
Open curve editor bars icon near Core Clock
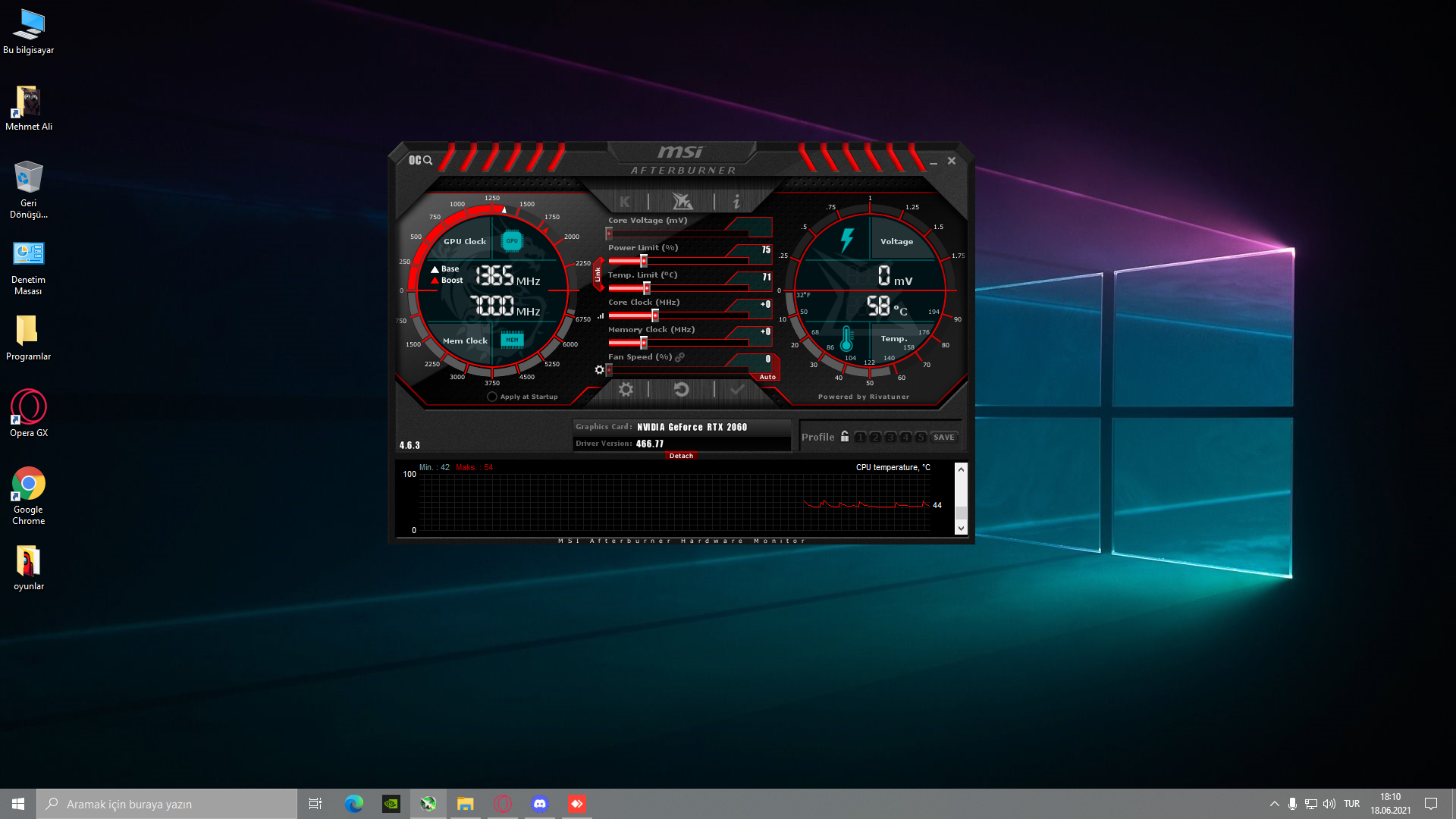(x=601, y=316)
